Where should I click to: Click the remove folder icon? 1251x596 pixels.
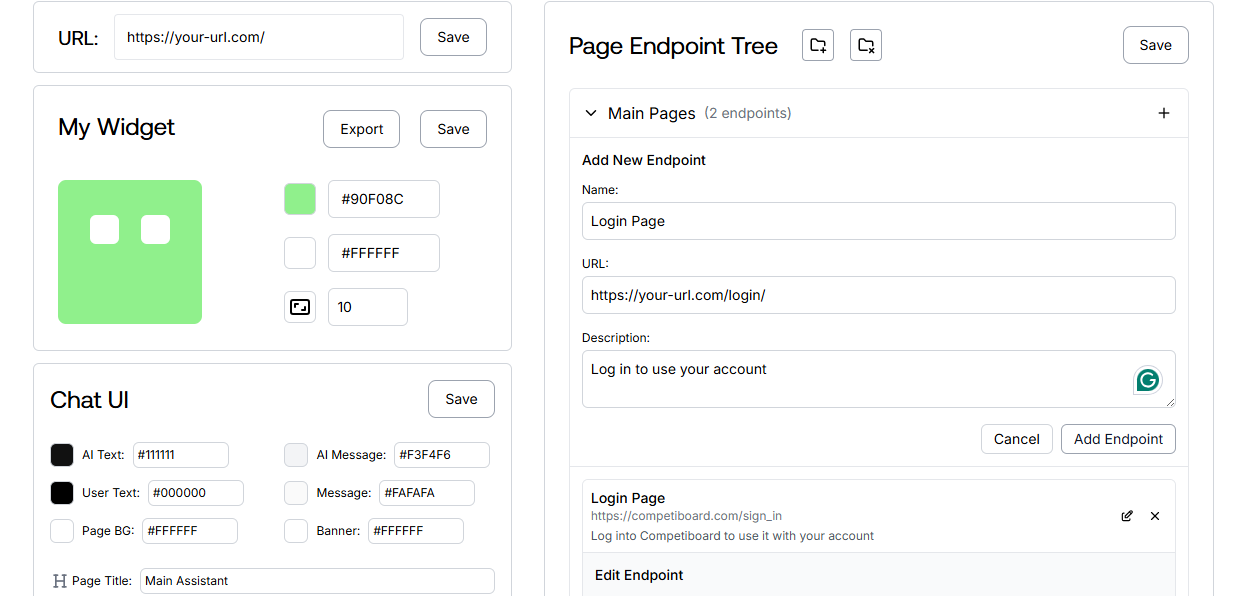[x=866, y=45]
